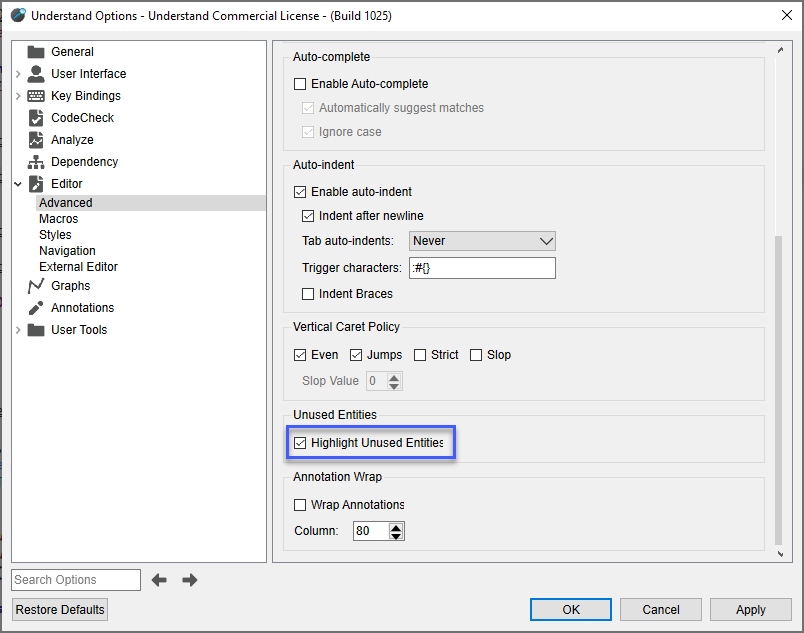Click the General folder icon
The width and height of the screenshot is (804, 633).
point(35,52)
